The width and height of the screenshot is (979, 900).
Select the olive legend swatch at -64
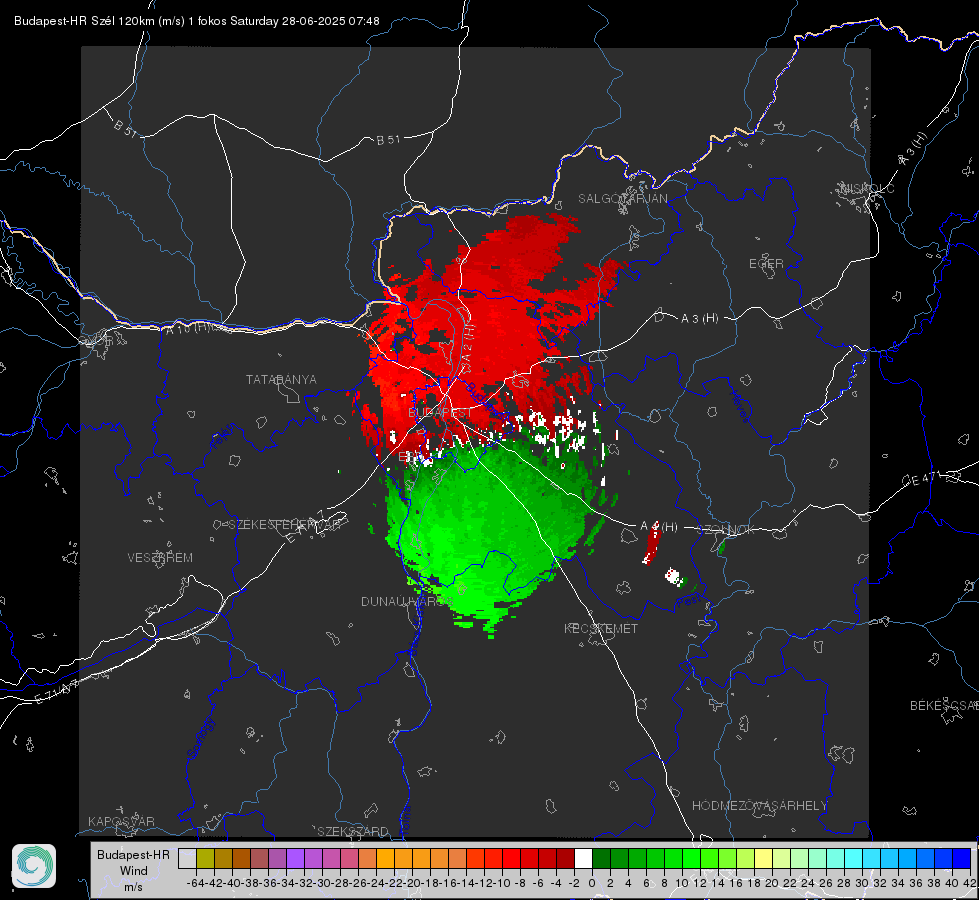coord(205,858)
